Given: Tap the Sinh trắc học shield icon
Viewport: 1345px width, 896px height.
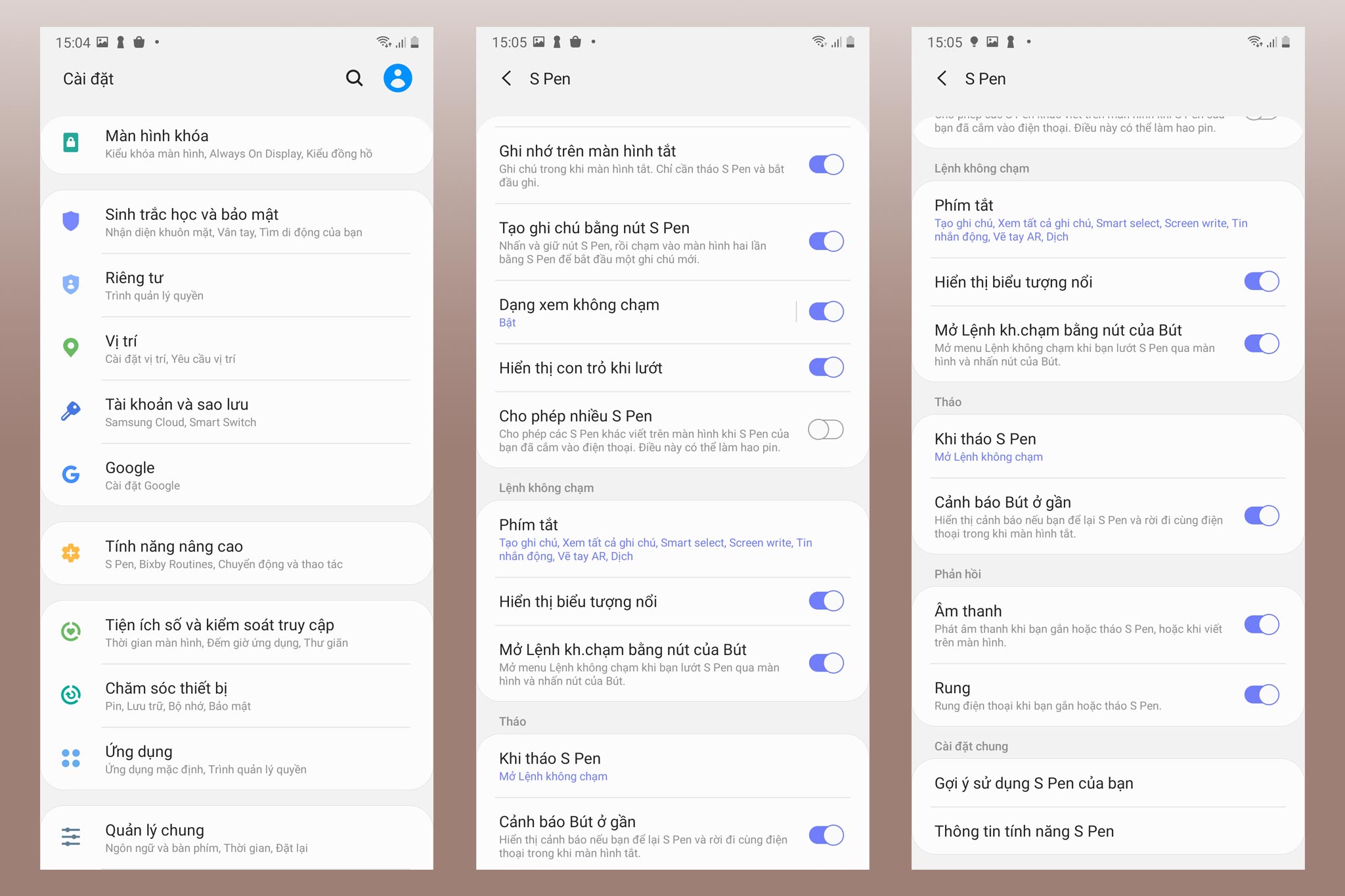Looking at the screenshot, I should (x=71, y=221).
